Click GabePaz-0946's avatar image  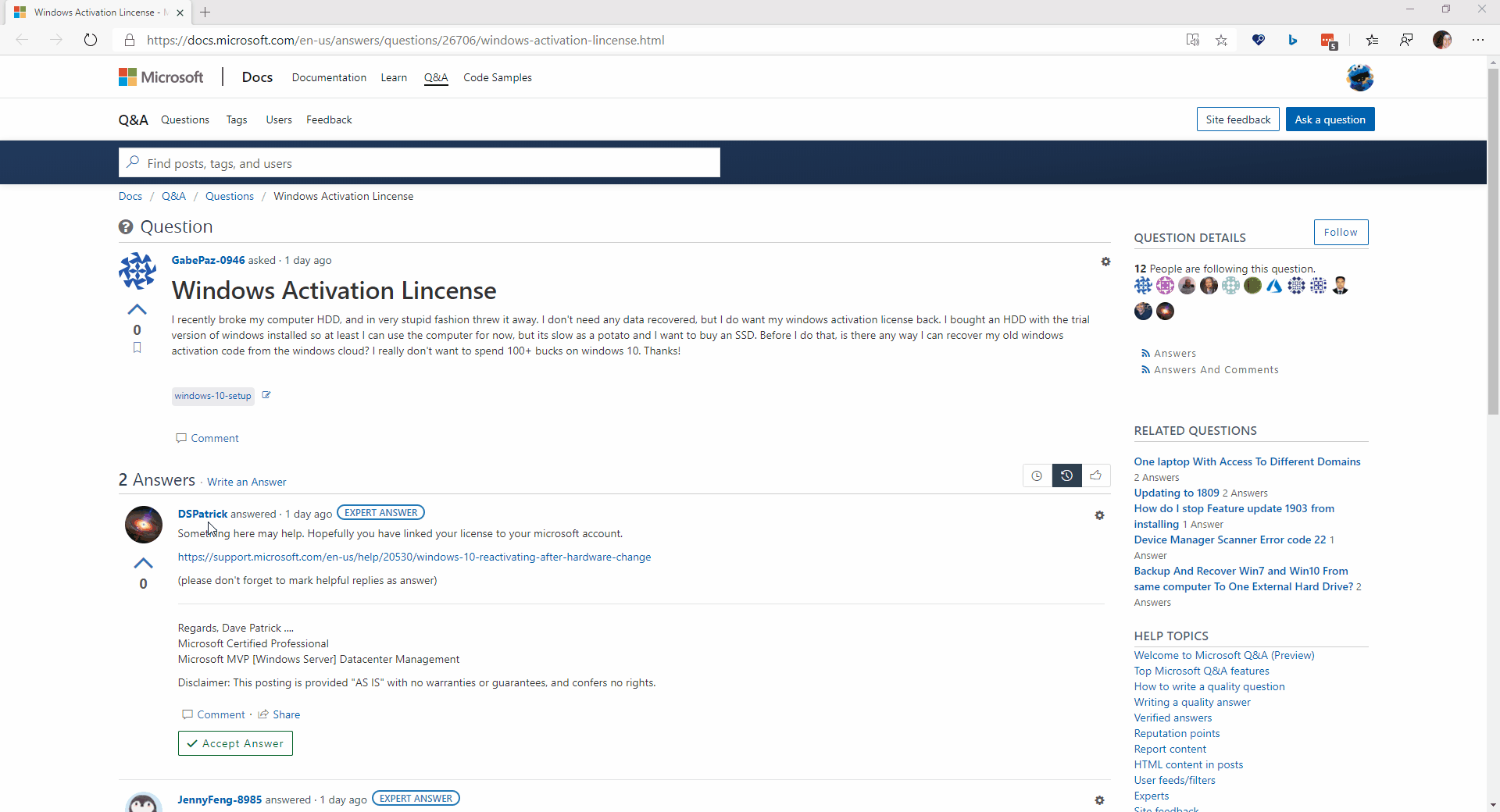pos(137,271)
